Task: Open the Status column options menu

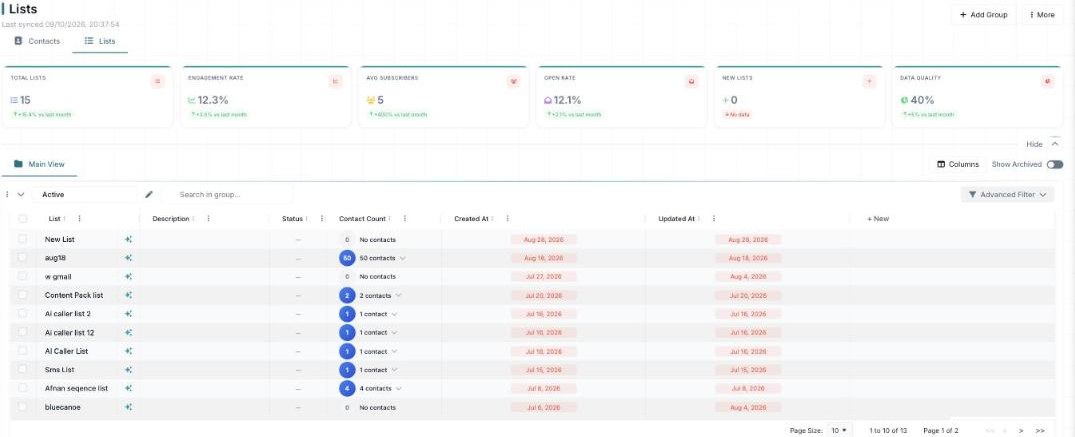Action: pyautogui.click(x=322, y=219)
